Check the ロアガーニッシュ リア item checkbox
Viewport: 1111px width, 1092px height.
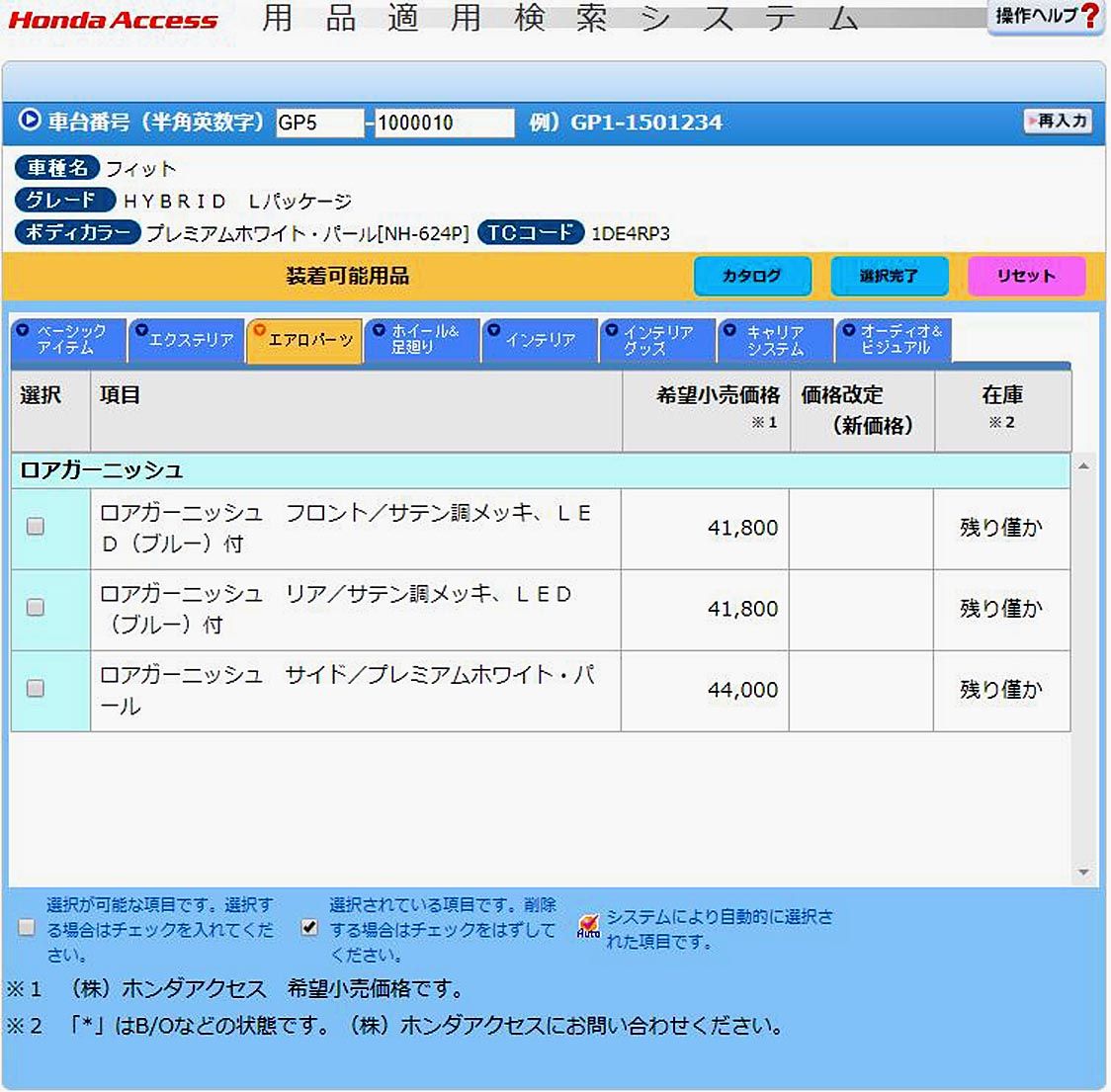[36, 608]
